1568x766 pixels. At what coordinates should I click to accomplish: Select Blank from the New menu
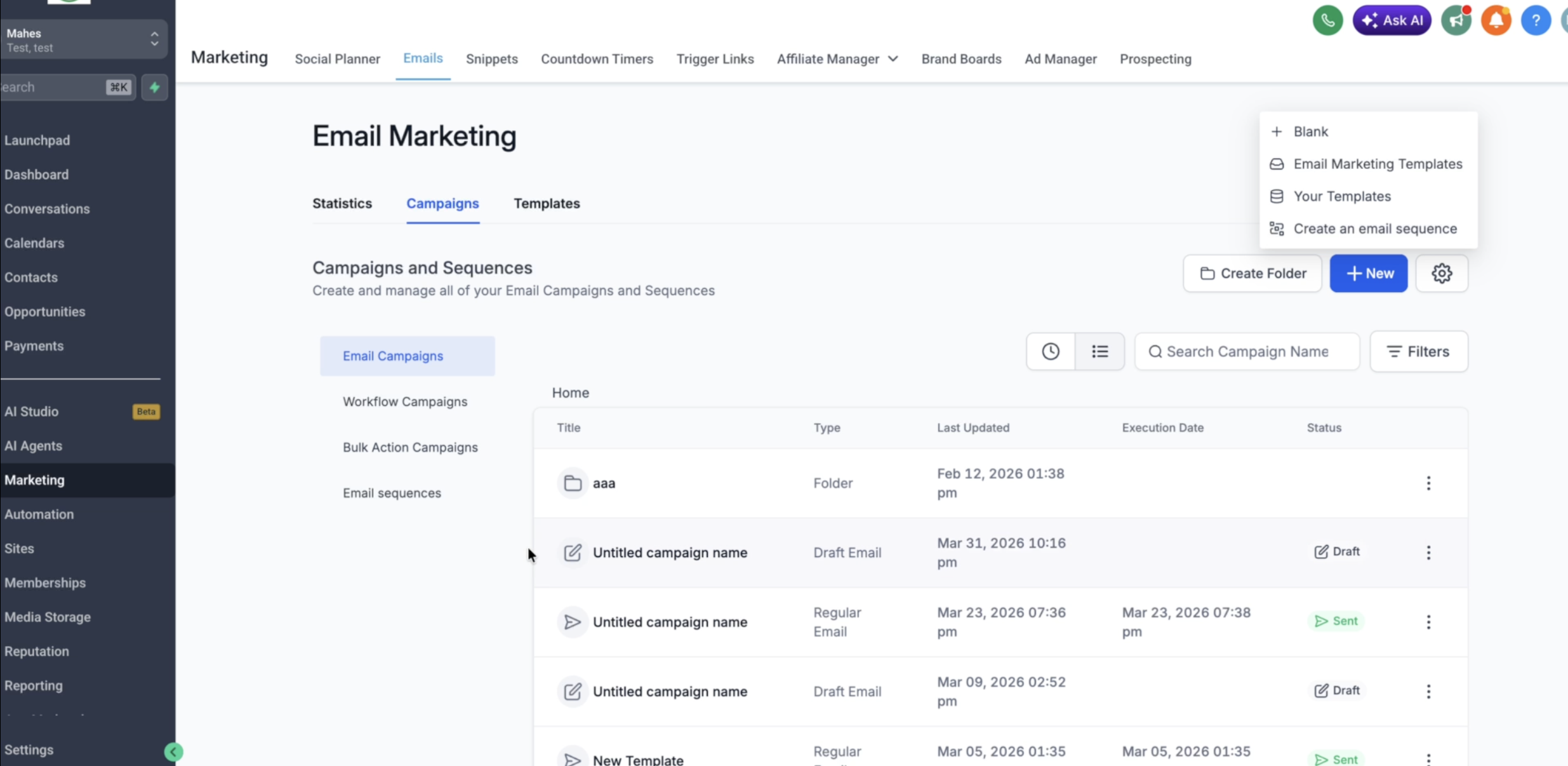click(1310, 131)
